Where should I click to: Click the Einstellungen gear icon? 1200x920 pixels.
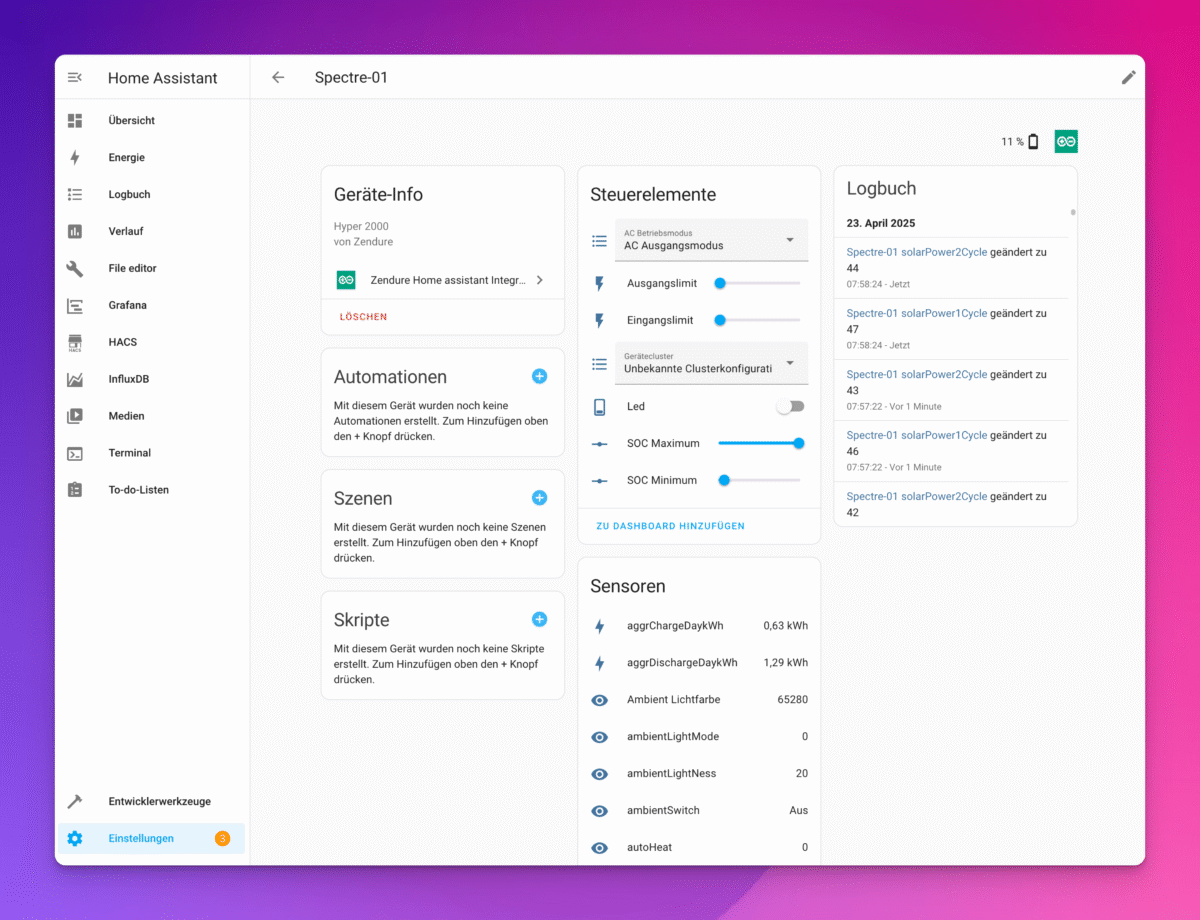pos(75,839)
